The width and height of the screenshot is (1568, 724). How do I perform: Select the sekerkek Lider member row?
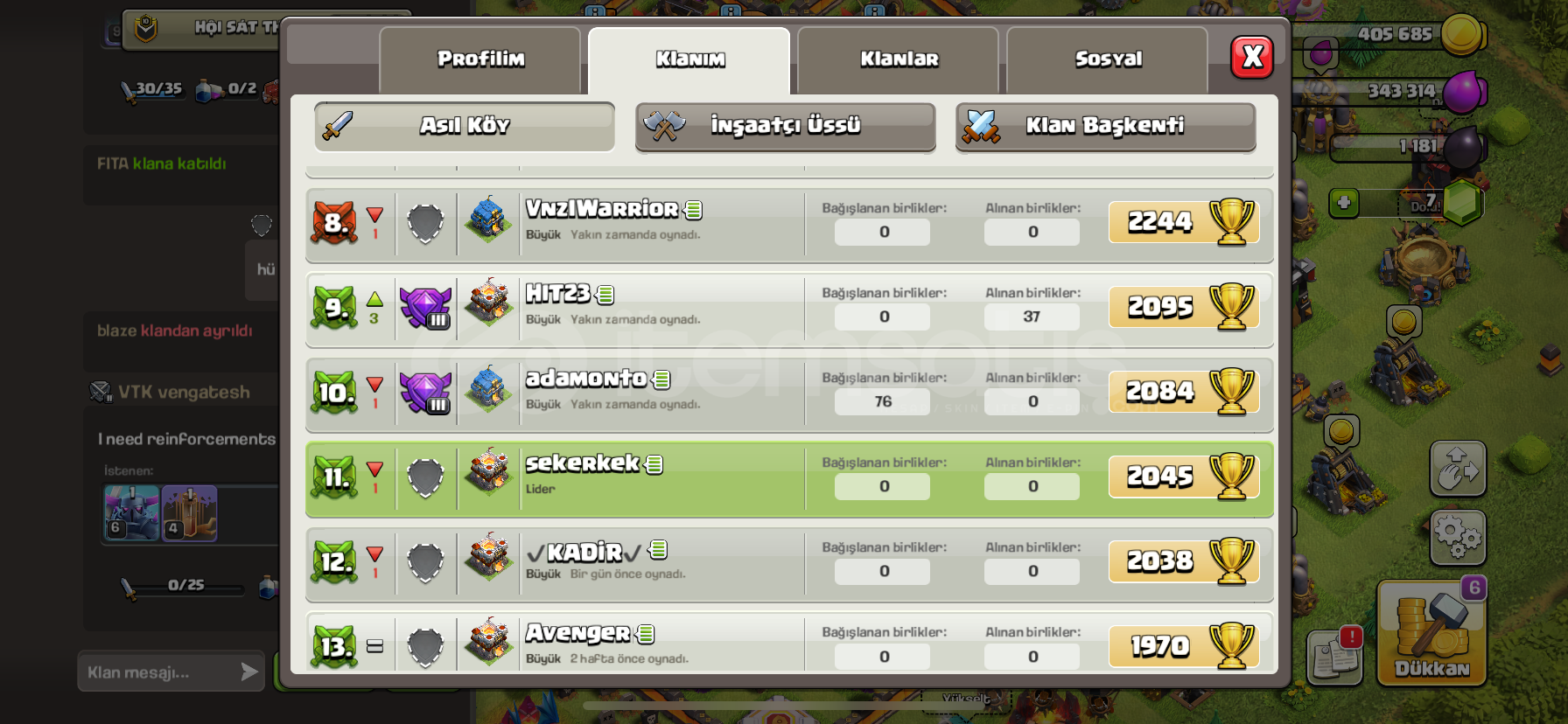pos(789,479)
